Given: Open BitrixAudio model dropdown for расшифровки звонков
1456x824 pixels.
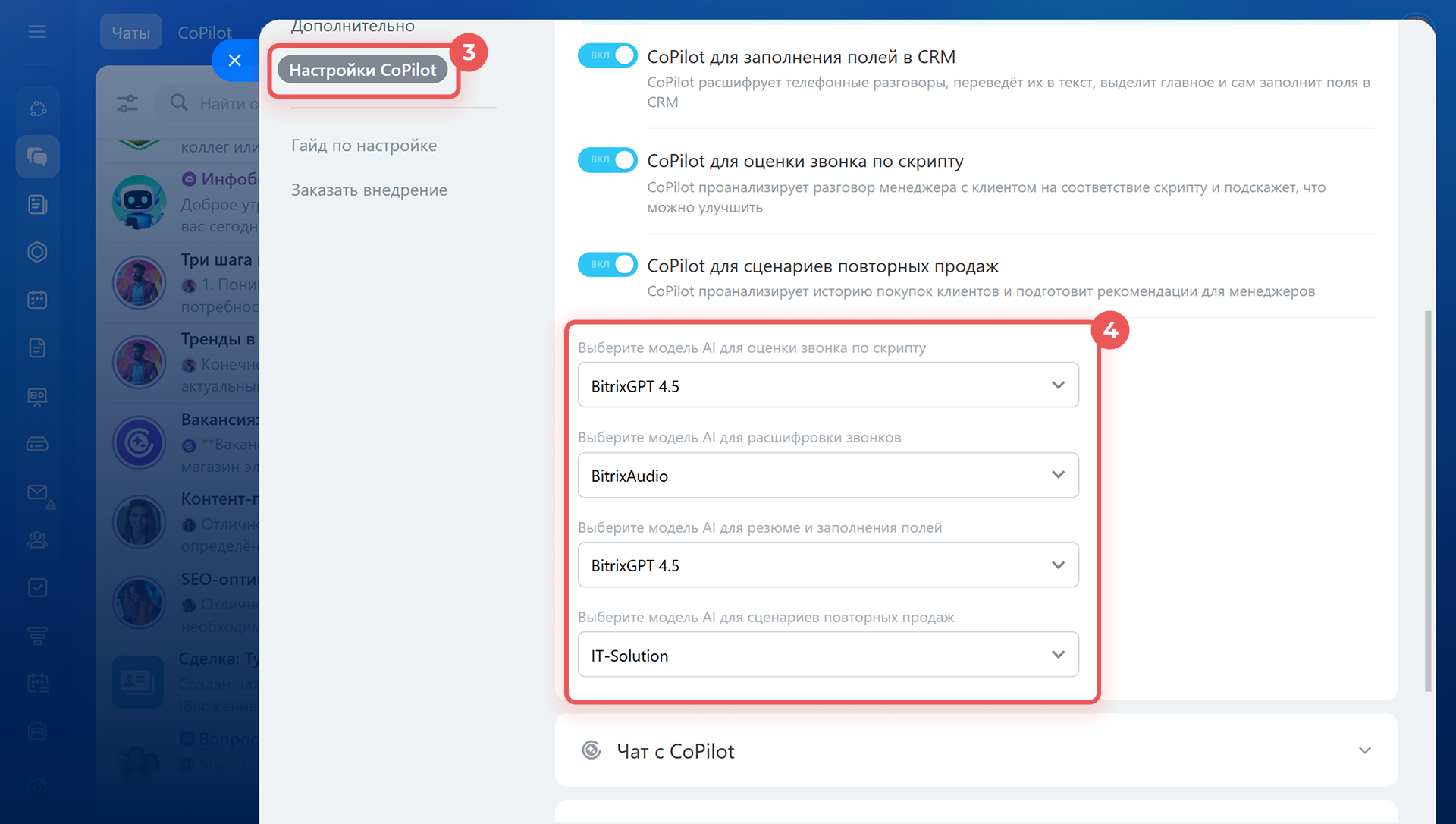Looking at the screenshot, I should 828,475.
